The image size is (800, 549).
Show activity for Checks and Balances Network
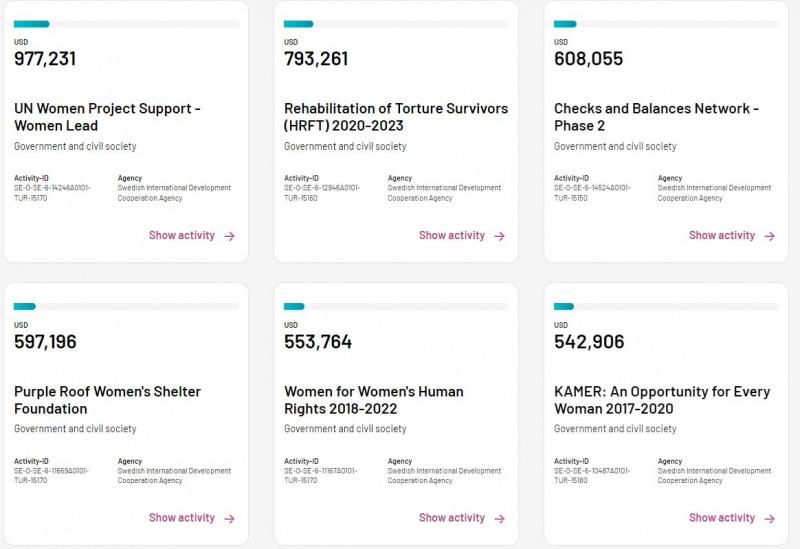tap(722, 236)
